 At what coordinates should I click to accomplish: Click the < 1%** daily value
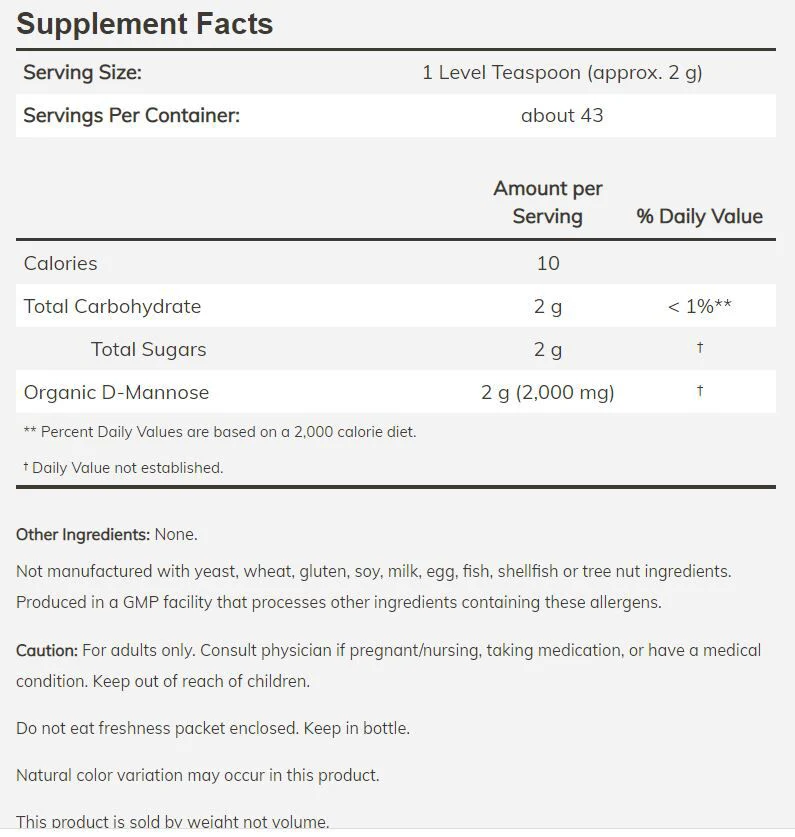point(699,306)
